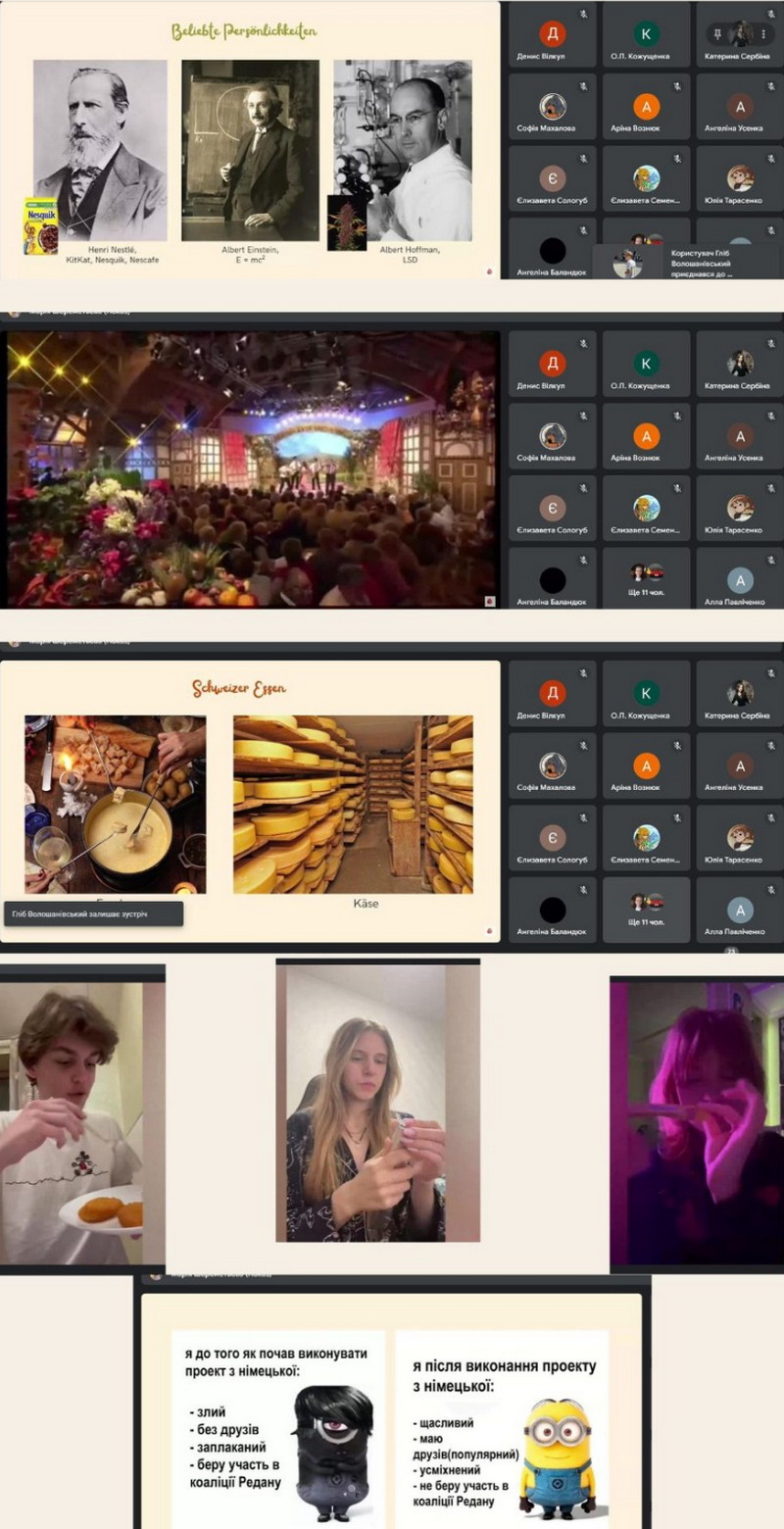Select Алла Павліченко's avatar, Schweizer Essen meeting

tap(740, 909)
